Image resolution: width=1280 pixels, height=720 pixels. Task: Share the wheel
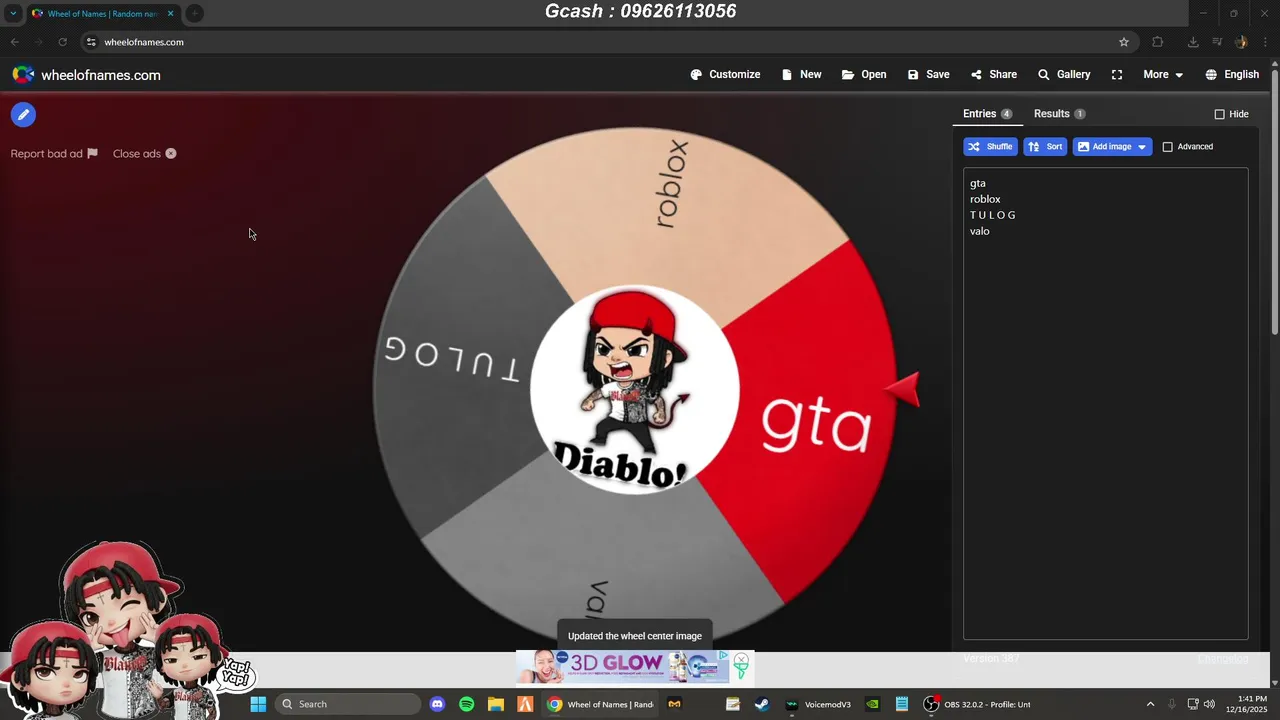[x=993, y=75]
